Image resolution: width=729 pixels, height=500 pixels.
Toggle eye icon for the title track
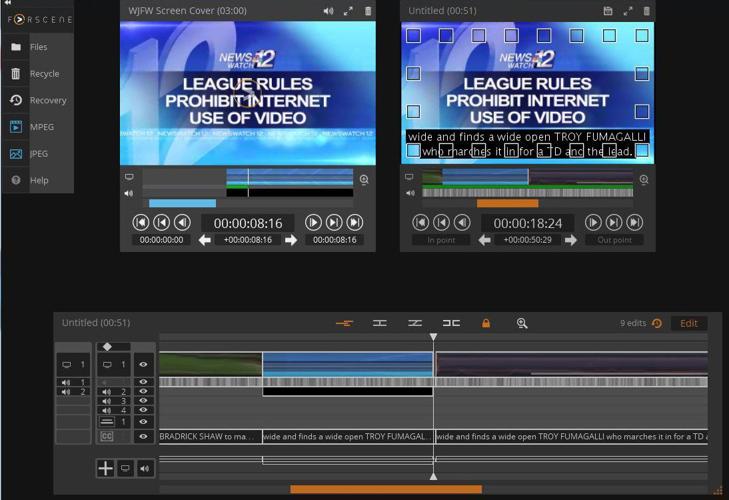143,422
